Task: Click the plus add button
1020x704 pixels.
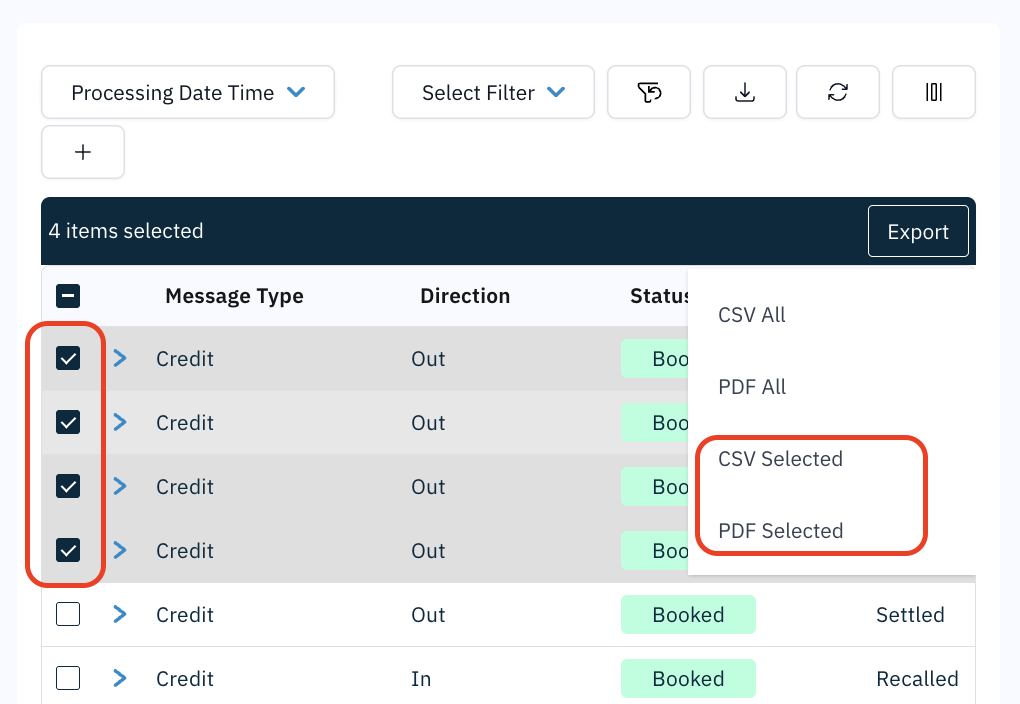Action: [x=83, y=152]
